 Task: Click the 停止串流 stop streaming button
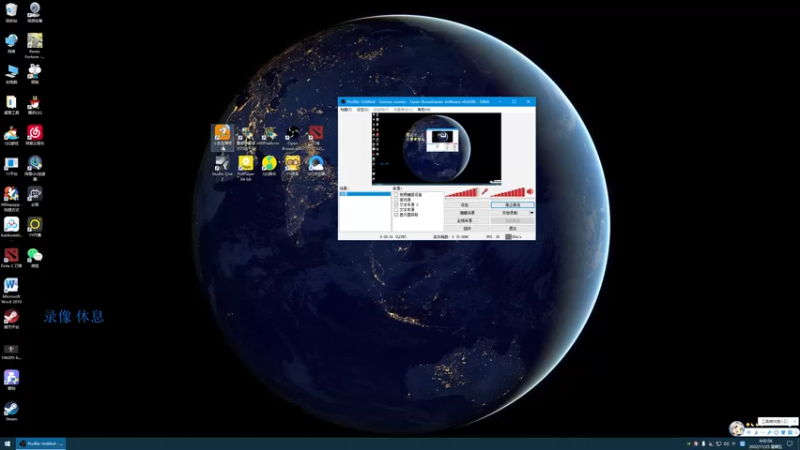coord(512,205)
